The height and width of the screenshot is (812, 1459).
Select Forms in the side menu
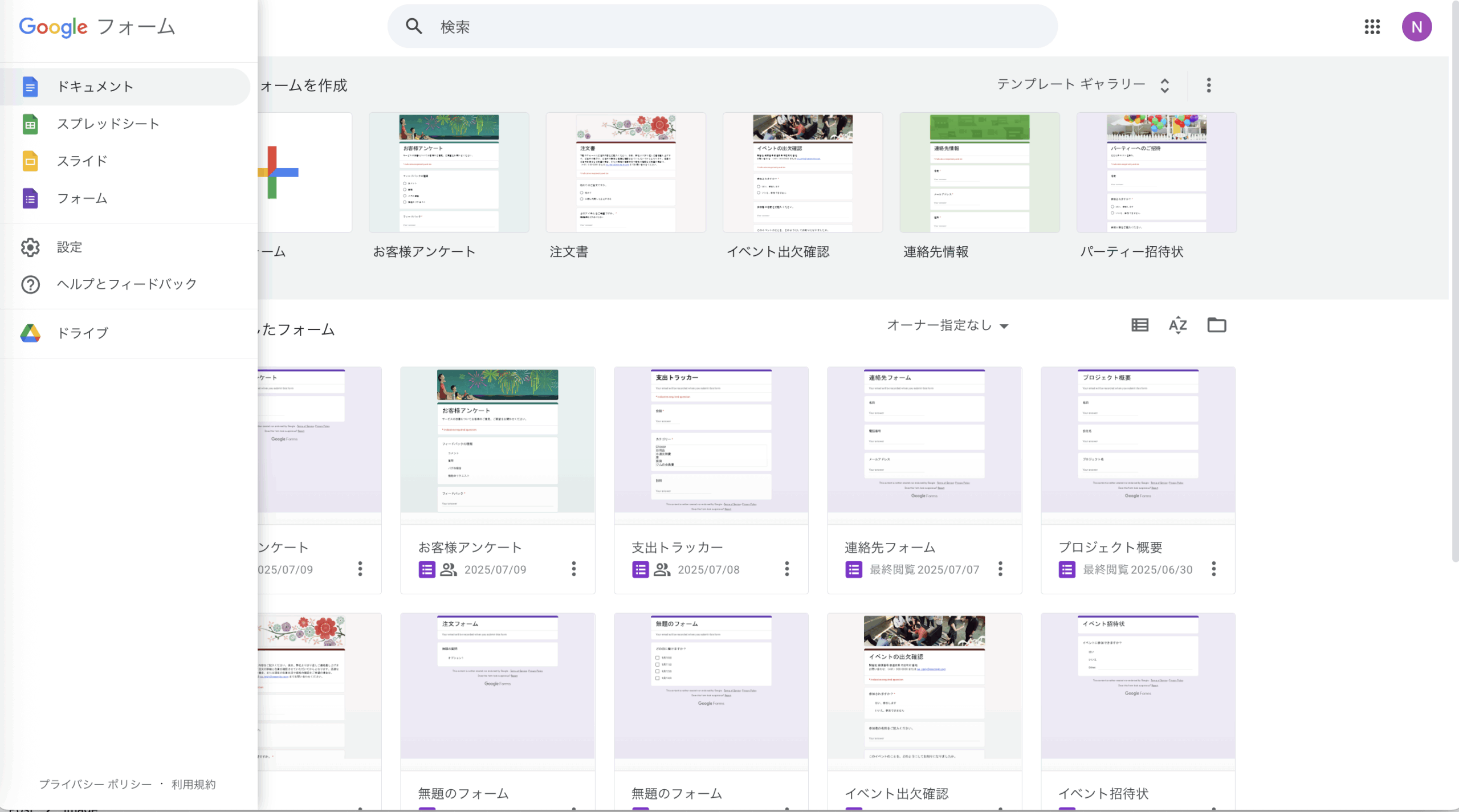point(125,198)
